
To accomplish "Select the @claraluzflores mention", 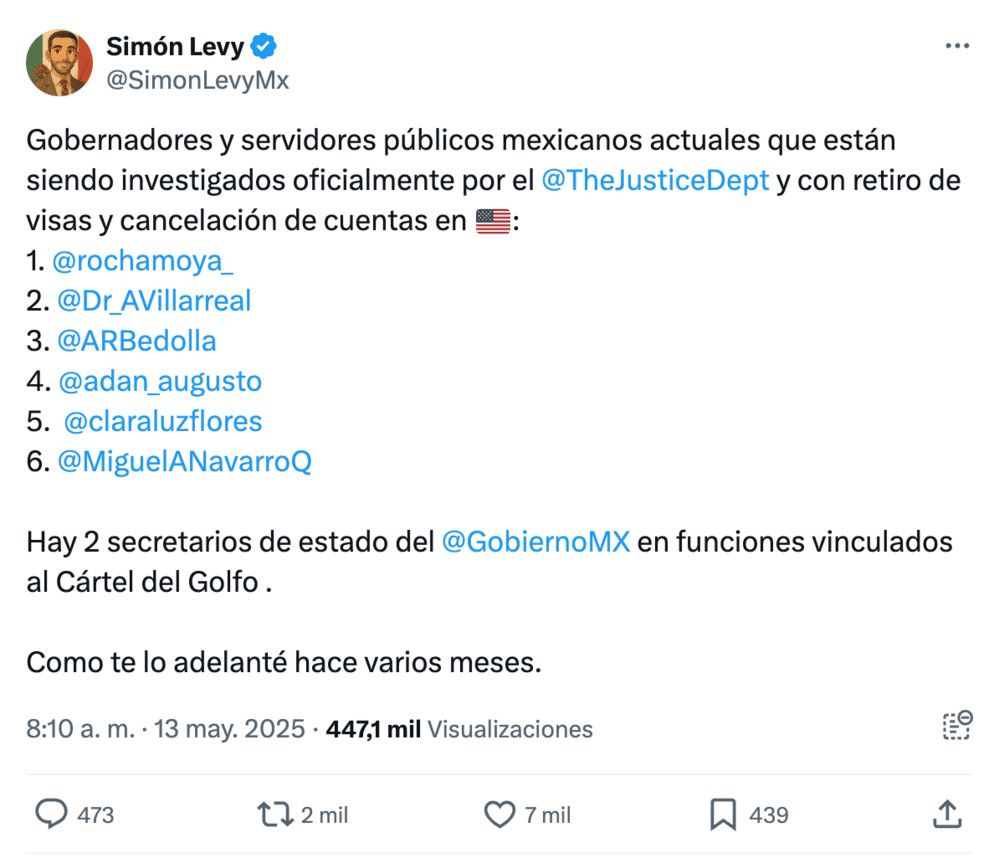I will pyautogui.click(x=163, y=421).
